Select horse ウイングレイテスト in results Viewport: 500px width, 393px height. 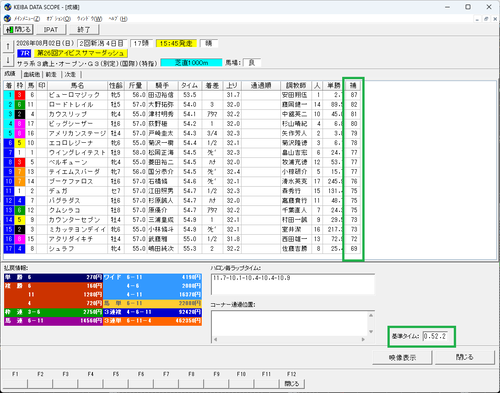point(77,153)
